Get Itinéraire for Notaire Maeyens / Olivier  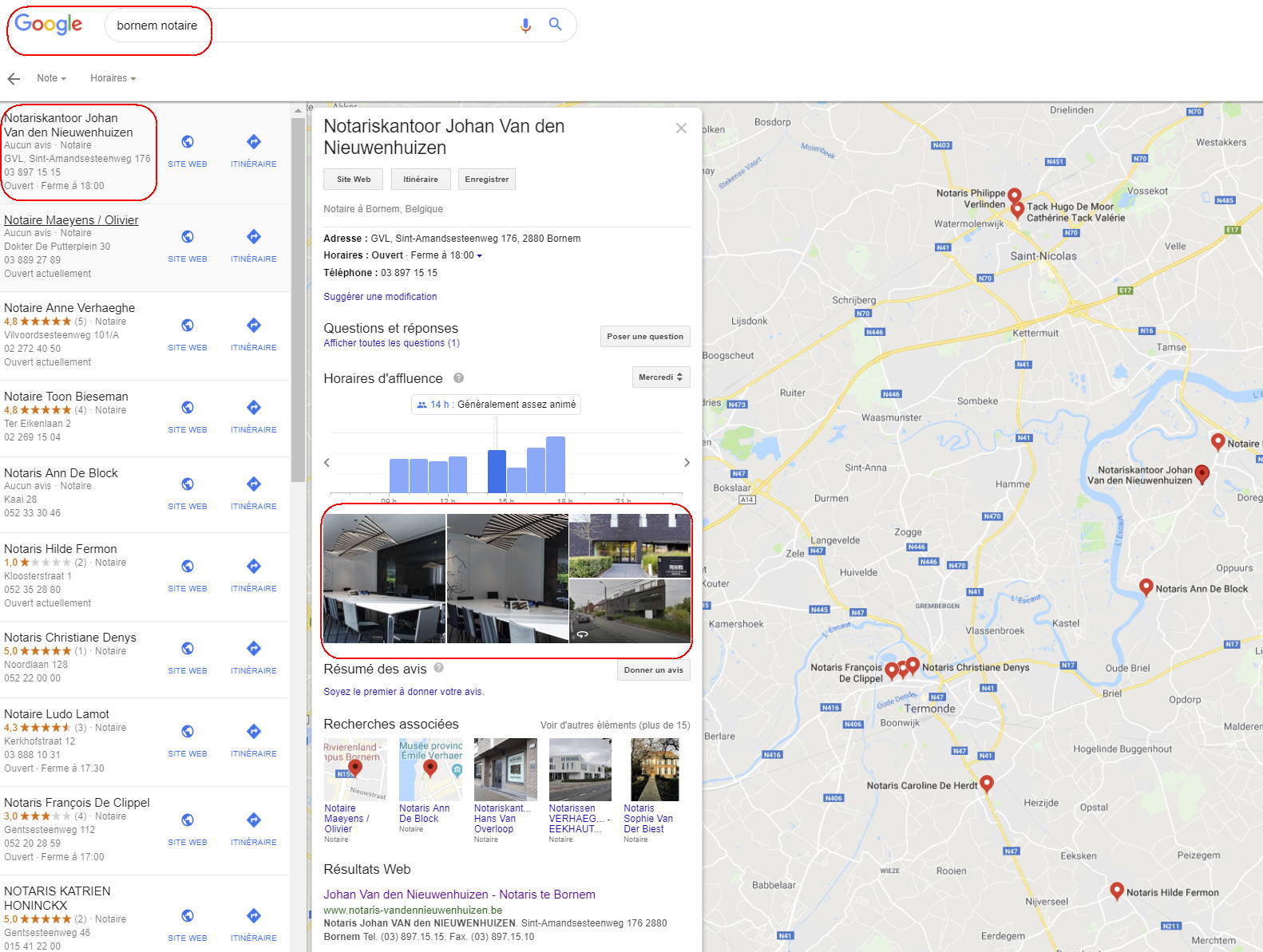tap(254, 236)
